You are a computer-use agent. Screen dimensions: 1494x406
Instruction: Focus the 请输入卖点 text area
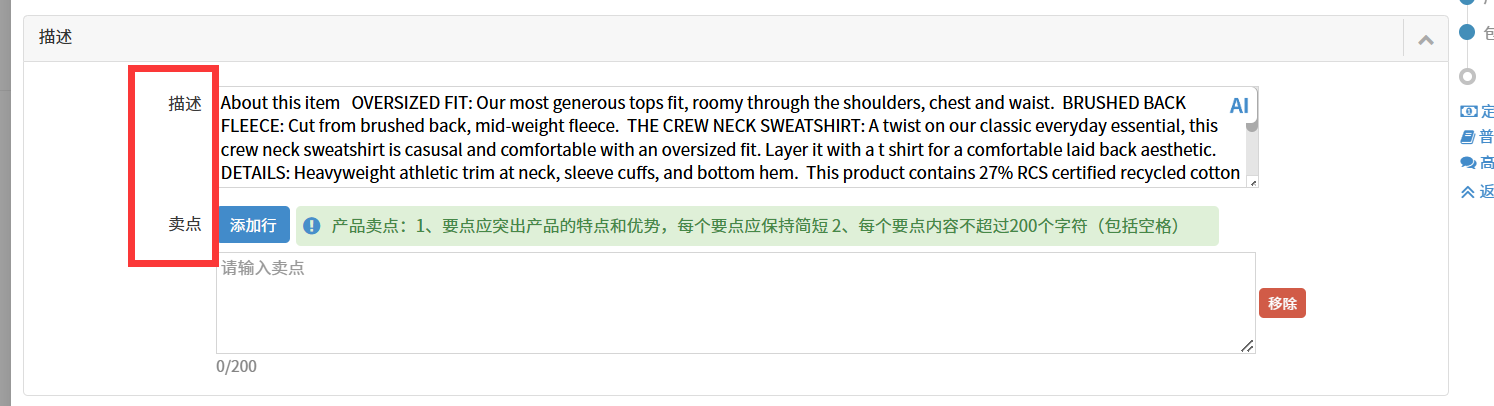[x=735, y=303]
